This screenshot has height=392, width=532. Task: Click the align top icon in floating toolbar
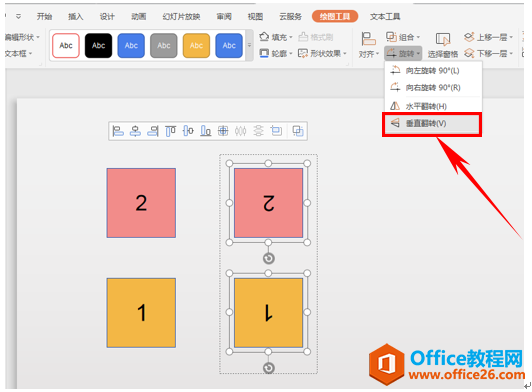coord(170,131)
